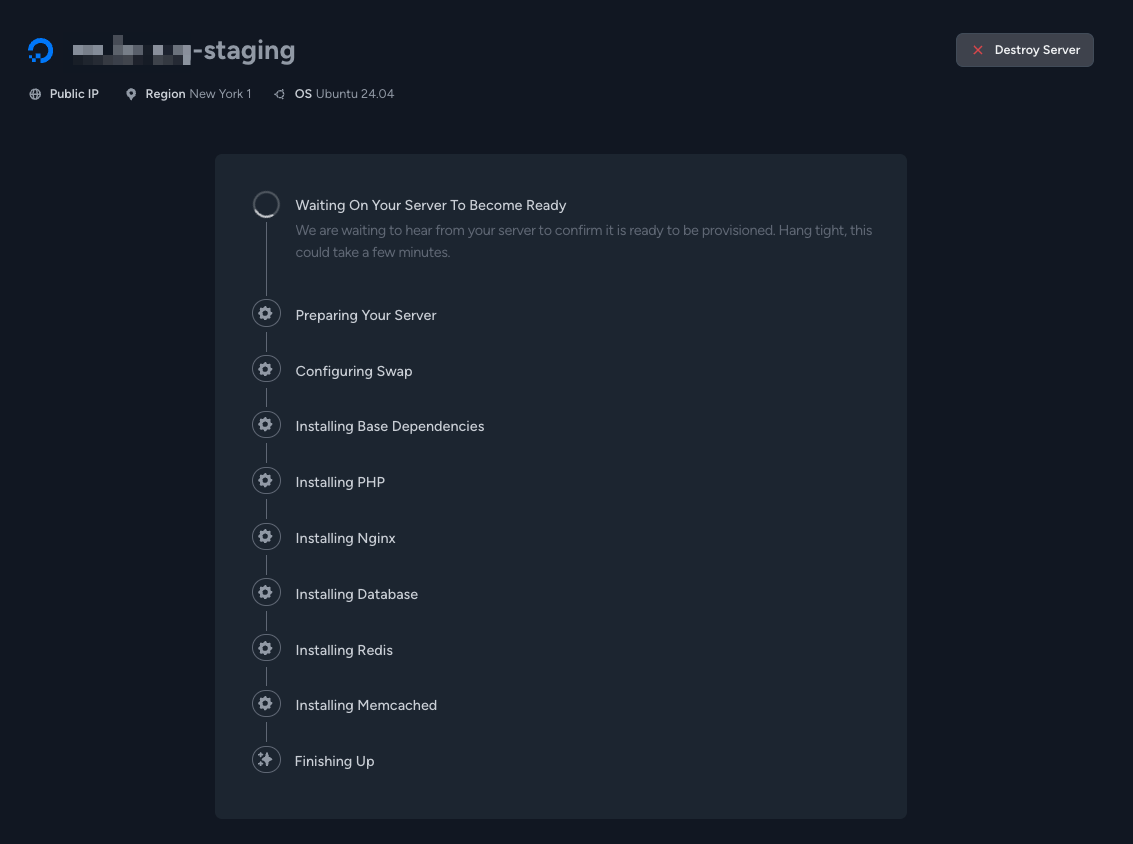The height and width of the screenshot is (844, 1133).
Task: Click the Region New York 1 text
Action: pyautogui.click(x=198, y=94)
